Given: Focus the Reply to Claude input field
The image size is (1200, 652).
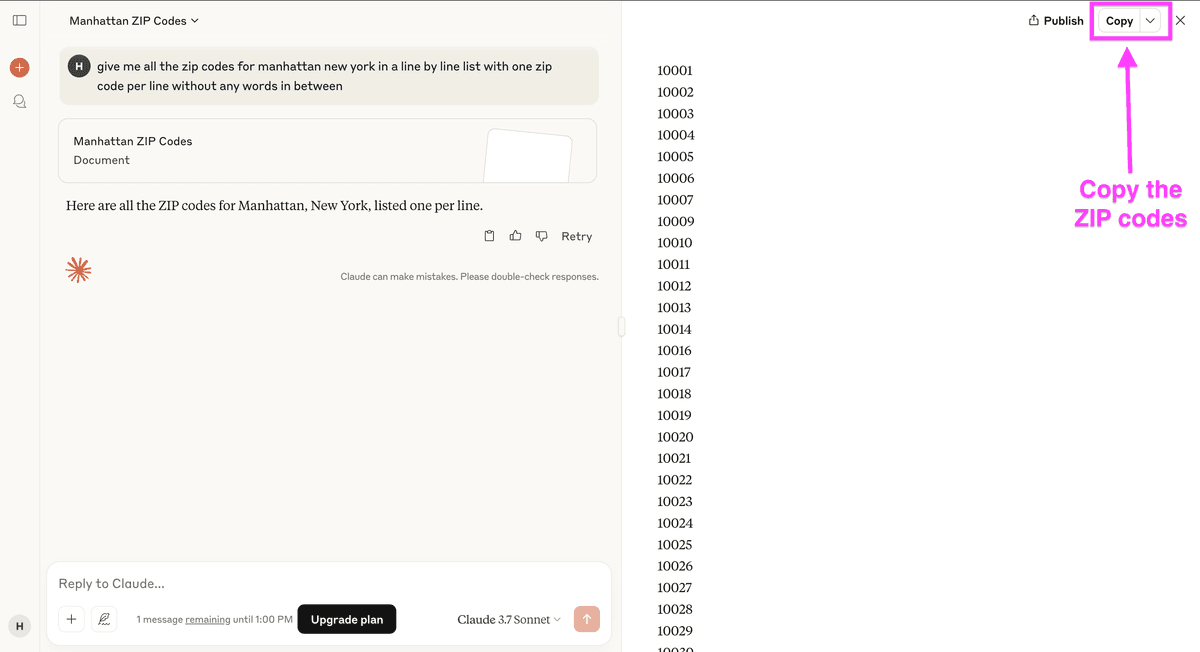Looking at the screenshot, I should tap(329, 583).
